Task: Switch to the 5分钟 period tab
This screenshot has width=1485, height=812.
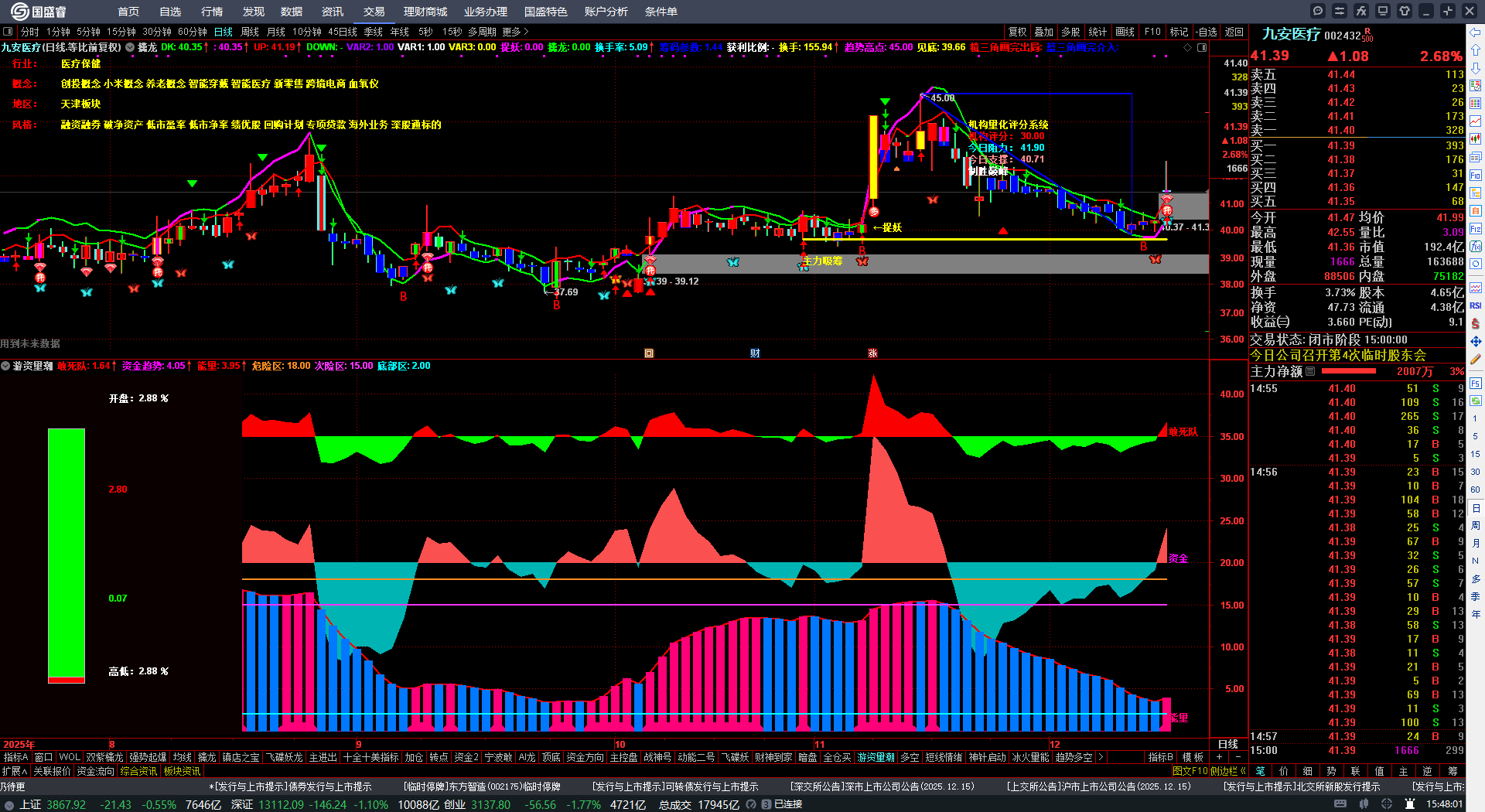Action: [x=89, y=32]
